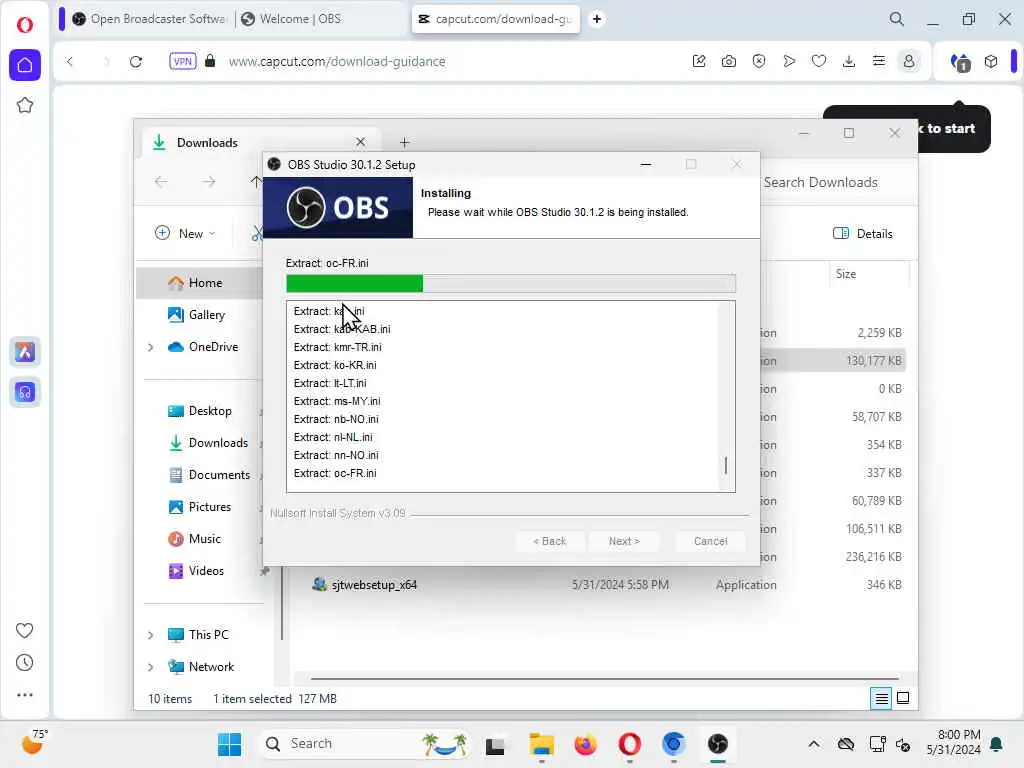
Task: Select the capcut.com download tab
Action: click(495, 19)
